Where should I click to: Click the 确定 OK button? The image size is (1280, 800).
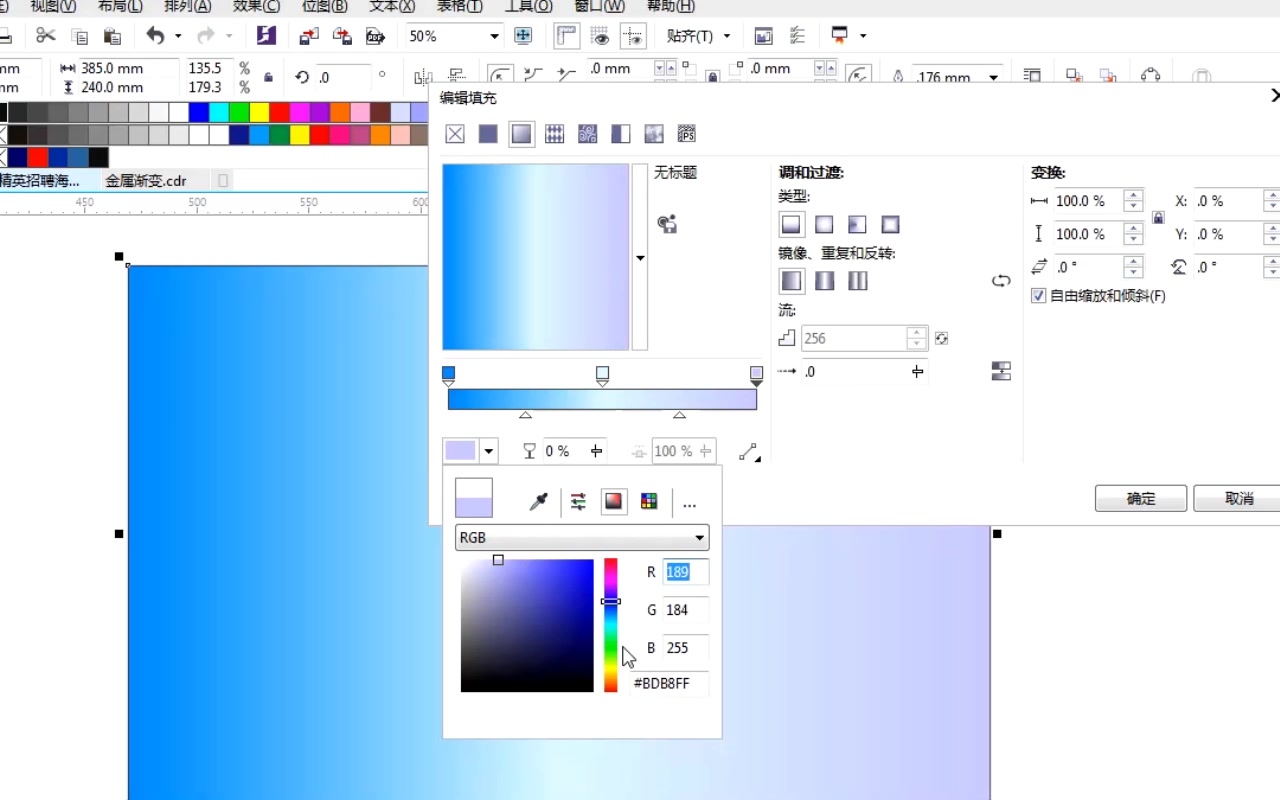(x=1141, y=498)
